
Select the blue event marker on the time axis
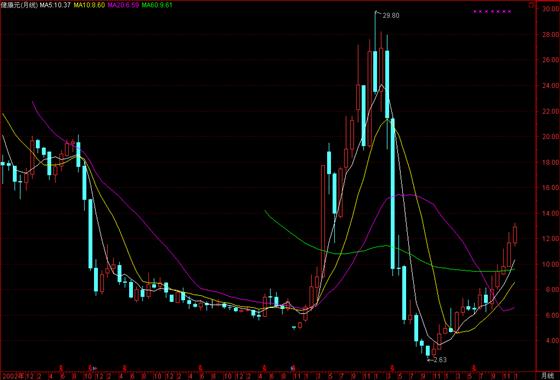click(292, 368)
